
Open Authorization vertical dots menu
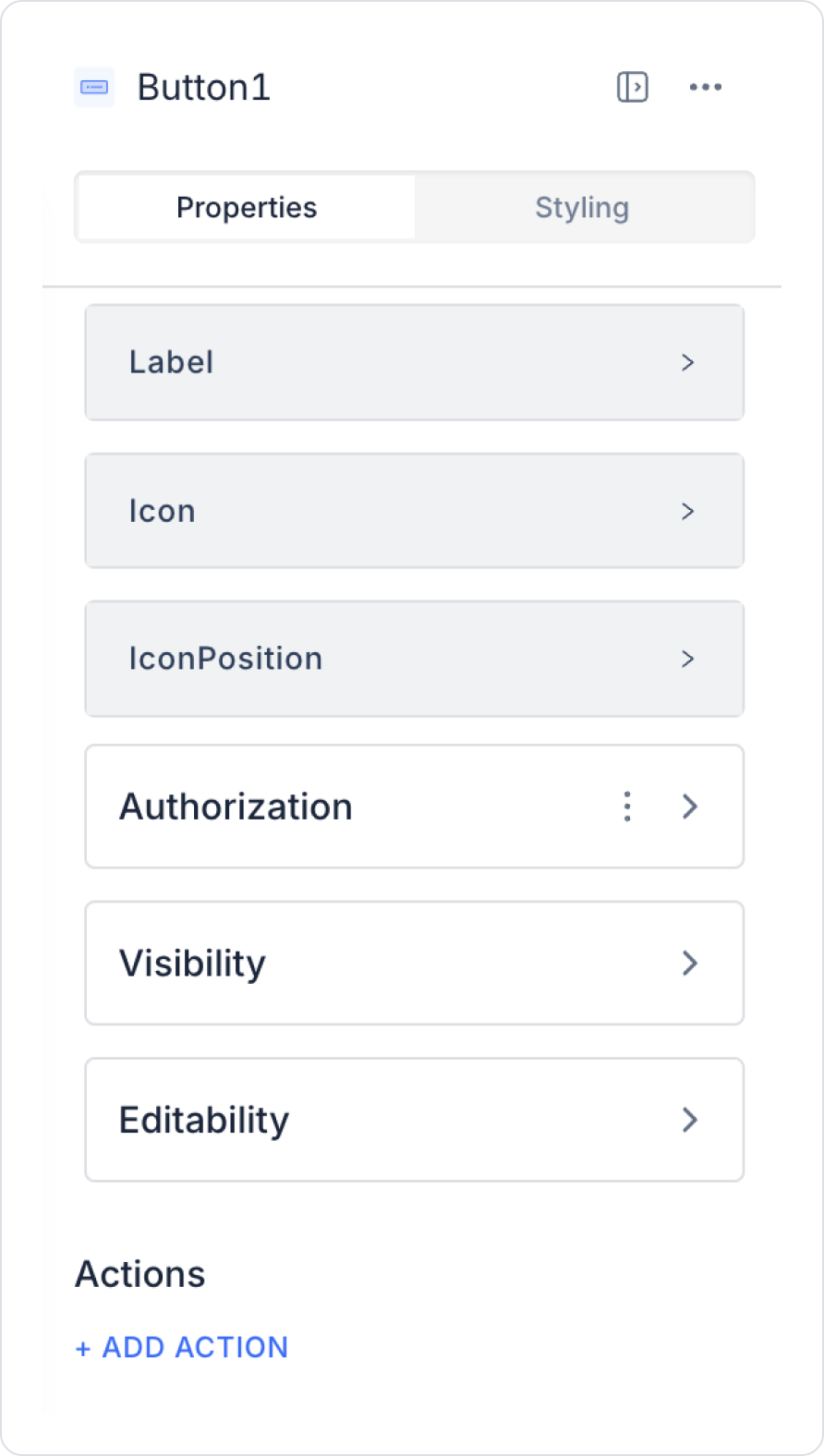point(627,807)
